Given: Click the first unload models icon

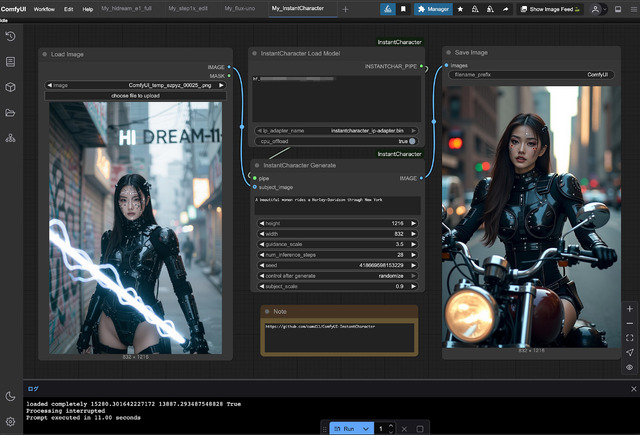Looking at the screenshot, I should 475,9.
